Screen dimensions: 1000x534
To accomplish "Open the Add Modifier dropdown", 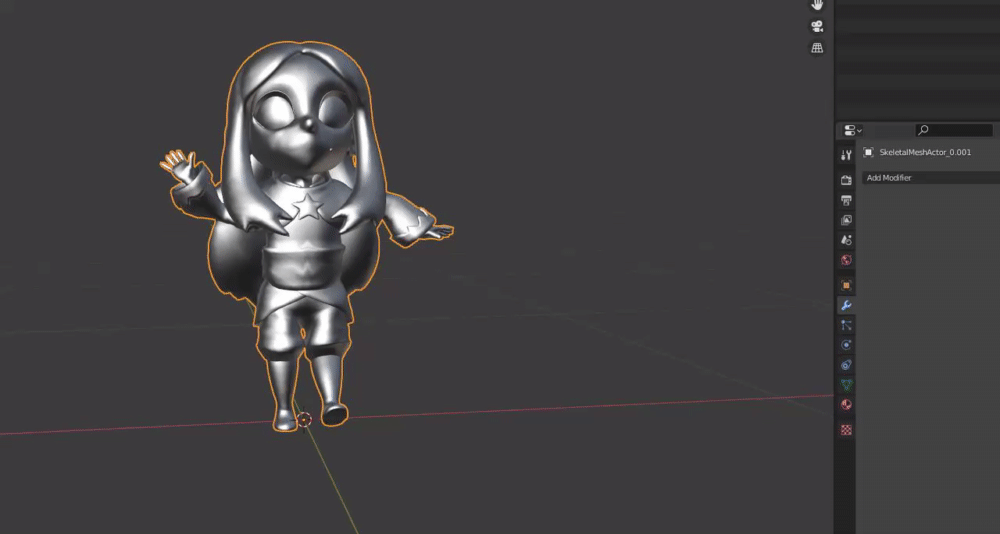I will click(x=931, y=178).
